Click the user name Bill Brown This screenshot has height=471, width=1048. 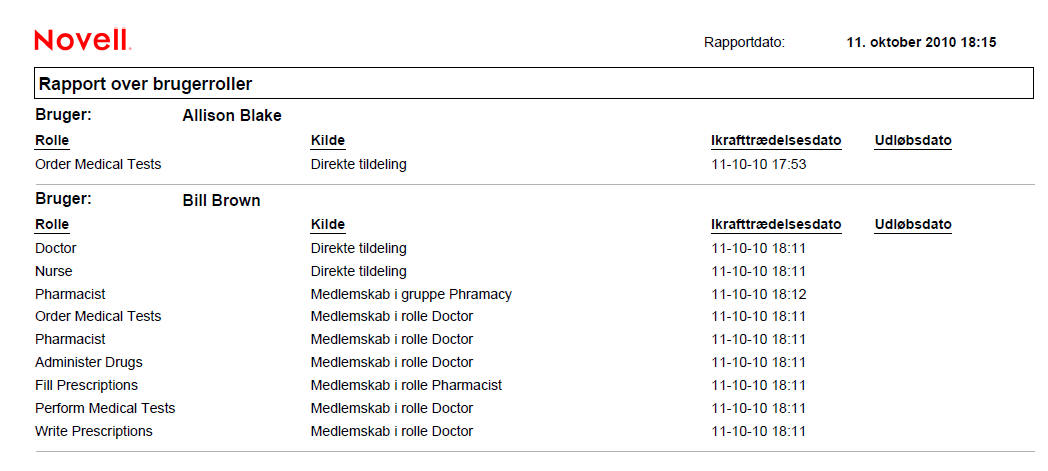tap(221, 201)
